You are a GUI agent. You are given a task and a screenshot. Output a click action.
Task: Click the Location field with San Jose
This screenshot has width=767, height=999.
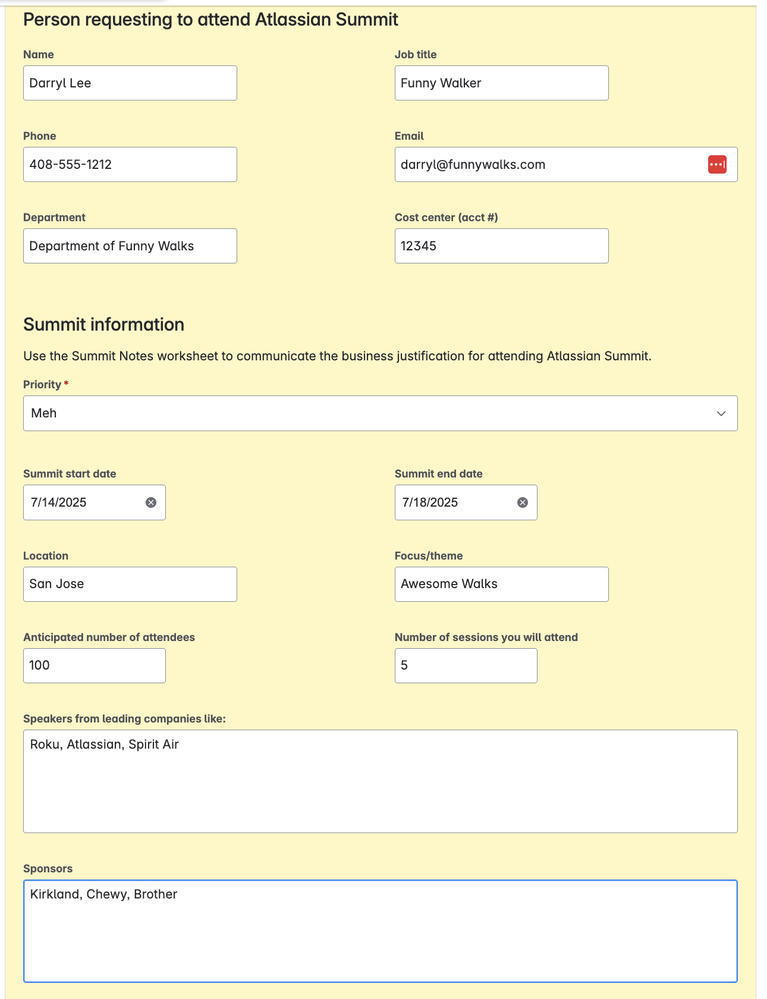coord(130,584)
